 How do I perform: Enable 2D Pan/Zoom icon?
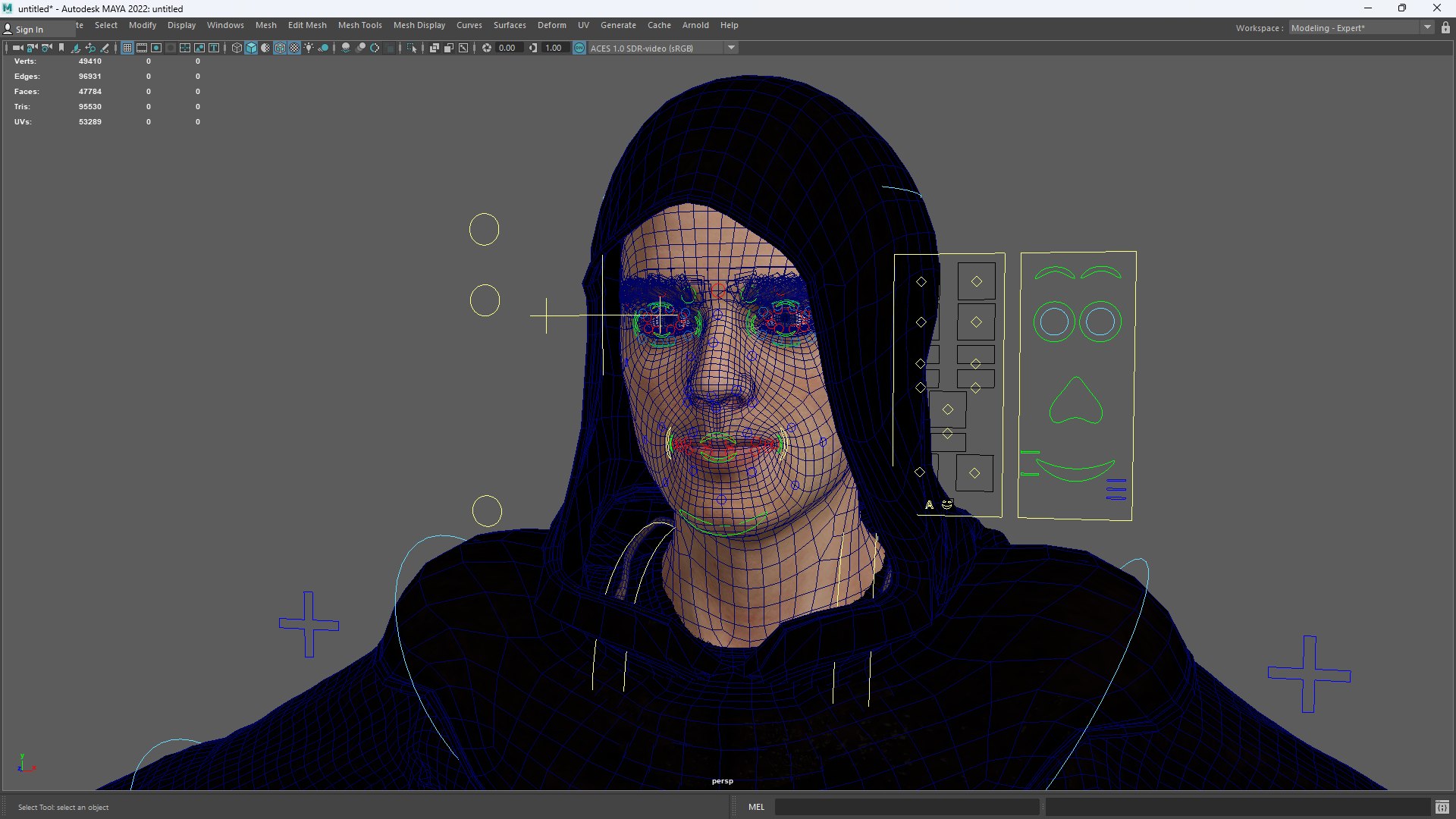(90, 48)
